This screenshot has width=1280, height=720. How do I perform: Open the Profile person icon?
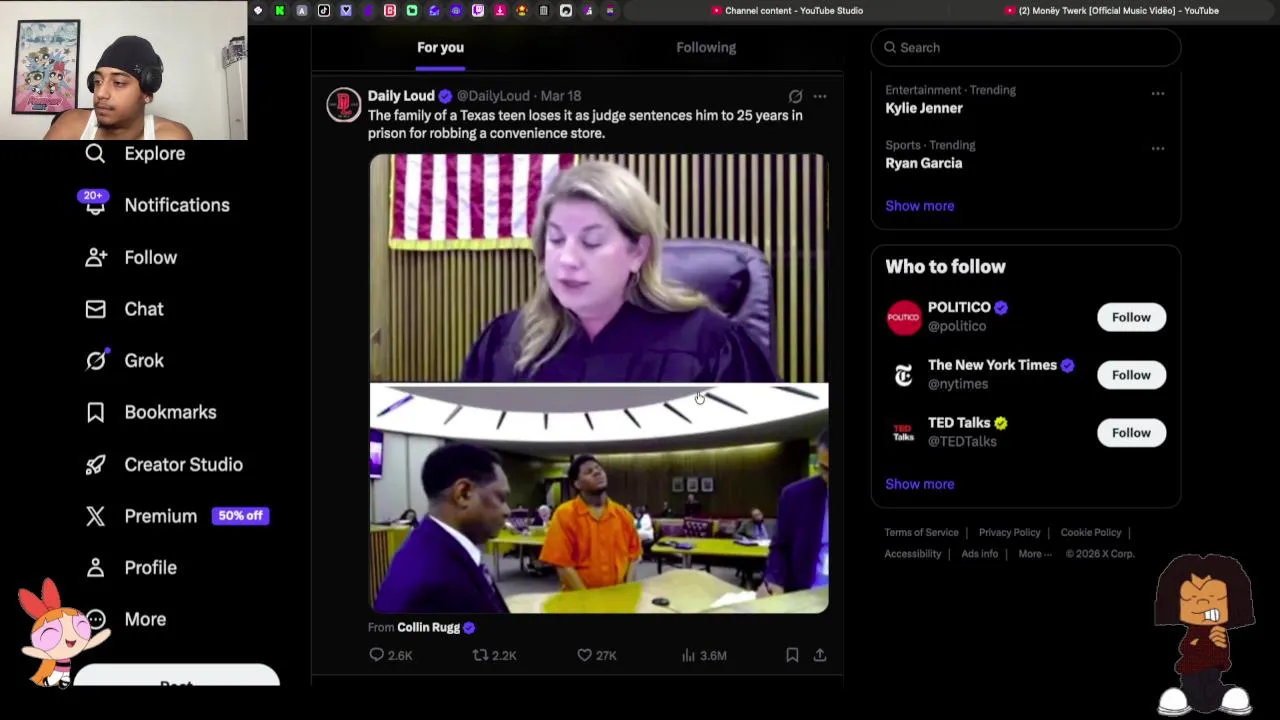[95, 567]
